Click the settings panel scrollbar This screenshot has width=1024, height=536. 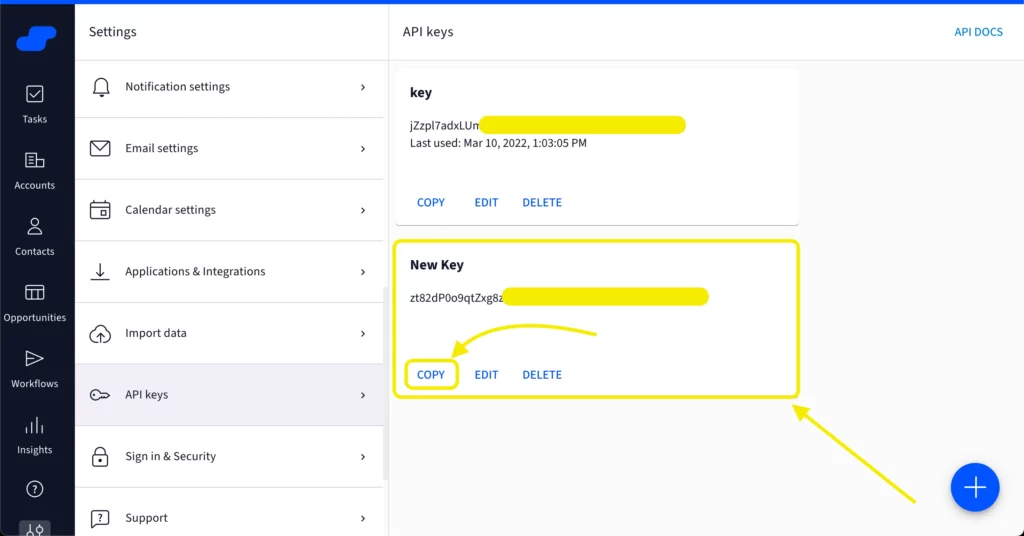(x=386, y=380)
